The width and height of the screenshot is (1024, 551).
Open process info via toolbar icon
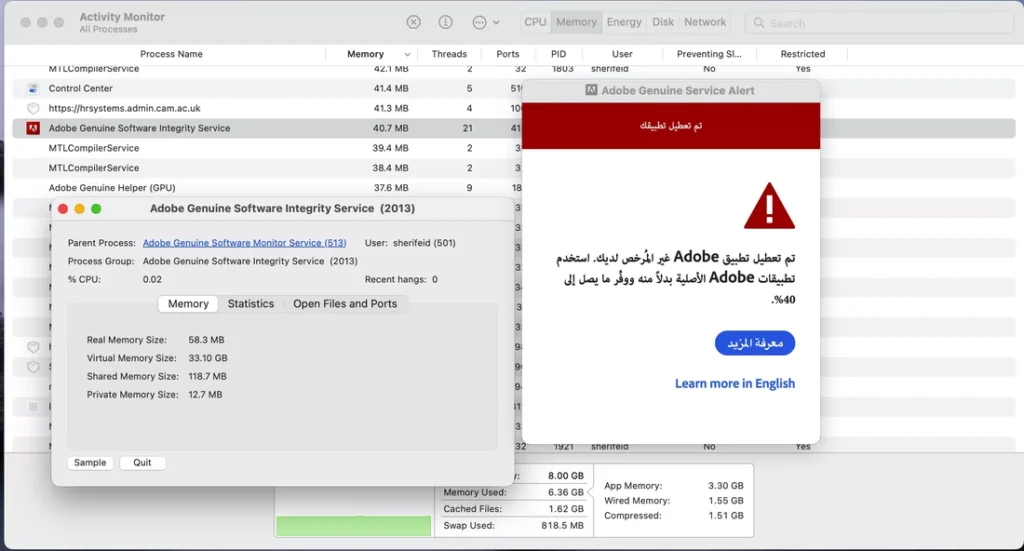coord(445,22)
